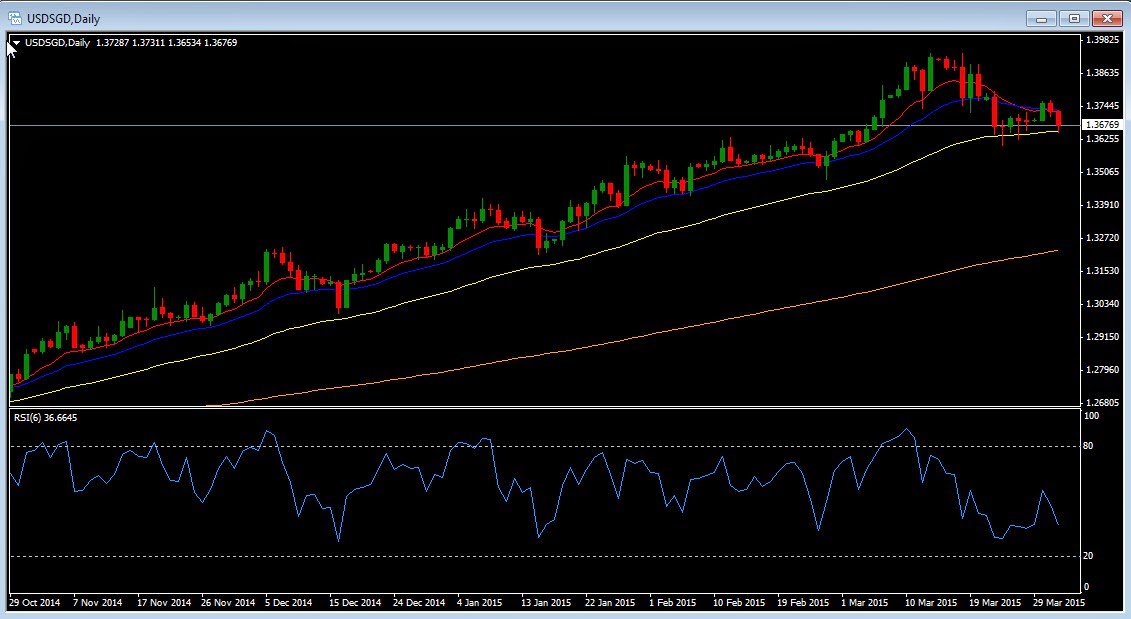Click date label 4 Jan 2015
This screenshot has width=1131, height=619.
pyautogui.click(x=480, y=602)
